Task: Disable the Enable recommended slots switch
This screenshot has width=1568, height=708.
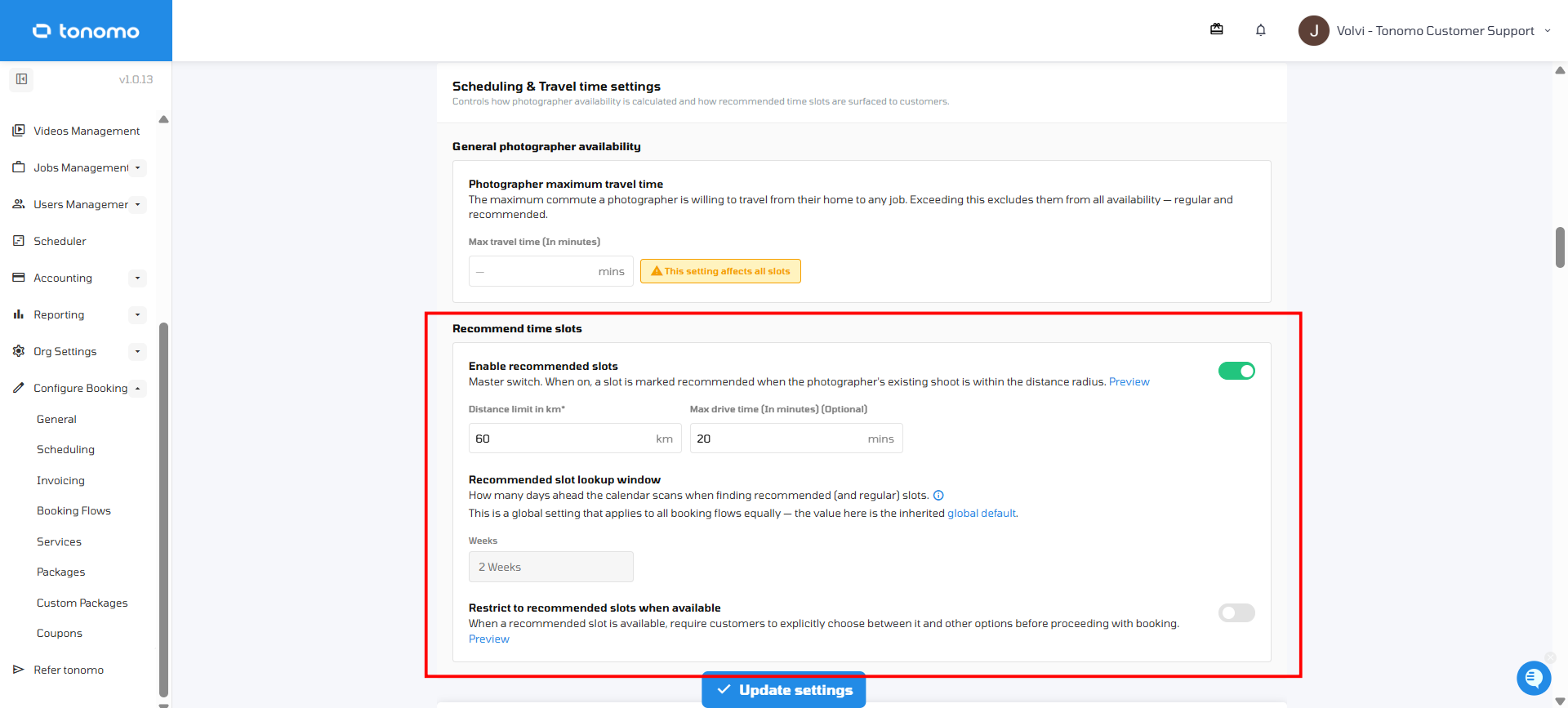Action: [x=1236, y=371]
